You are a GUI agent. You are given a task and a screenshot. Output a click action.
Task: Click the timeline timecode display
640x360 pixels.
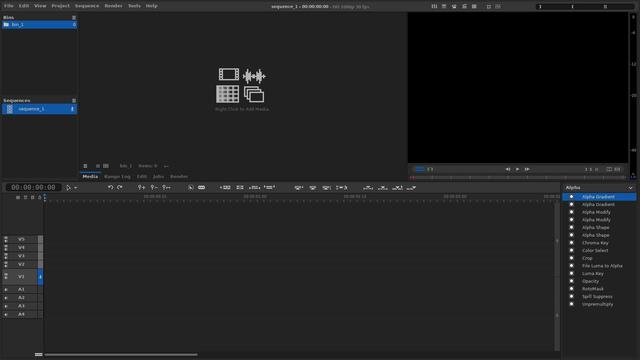33,187
